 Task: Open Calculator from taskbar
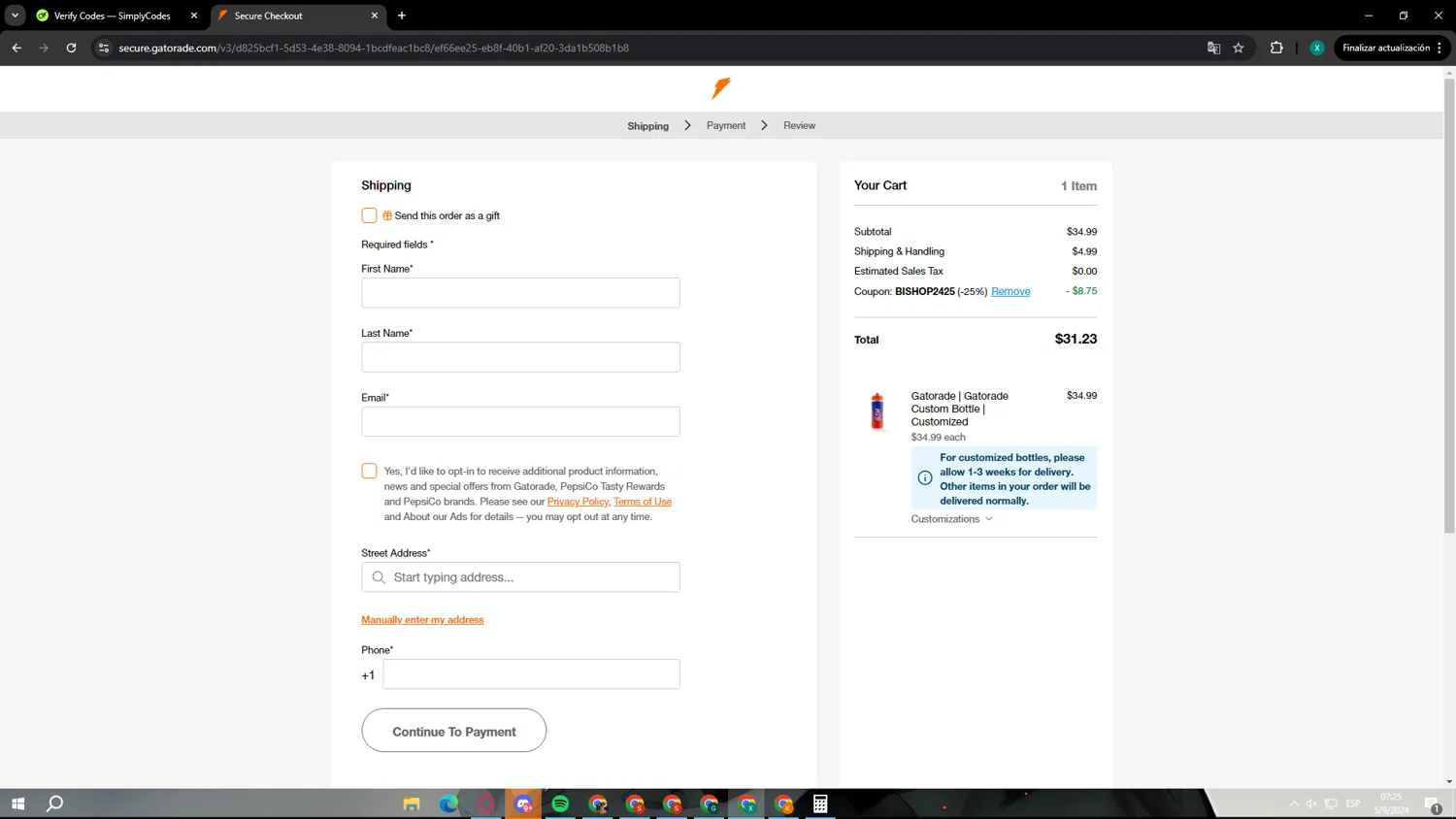[x=820, y=803]
